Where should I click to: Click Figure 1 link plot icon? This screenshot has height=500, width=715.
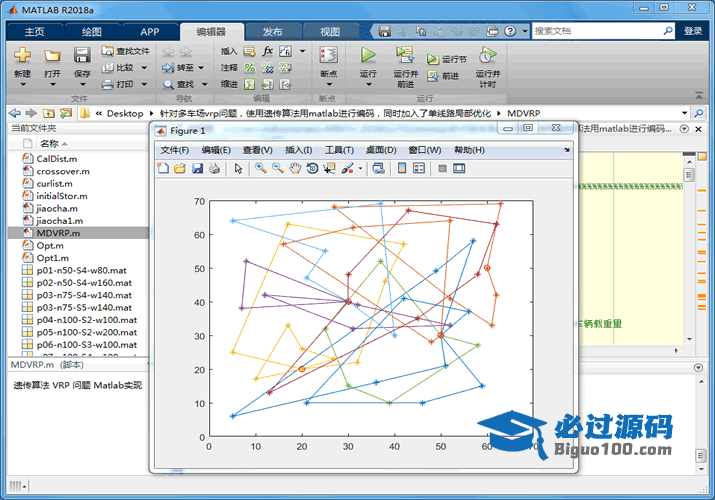[x=378, y=169]
